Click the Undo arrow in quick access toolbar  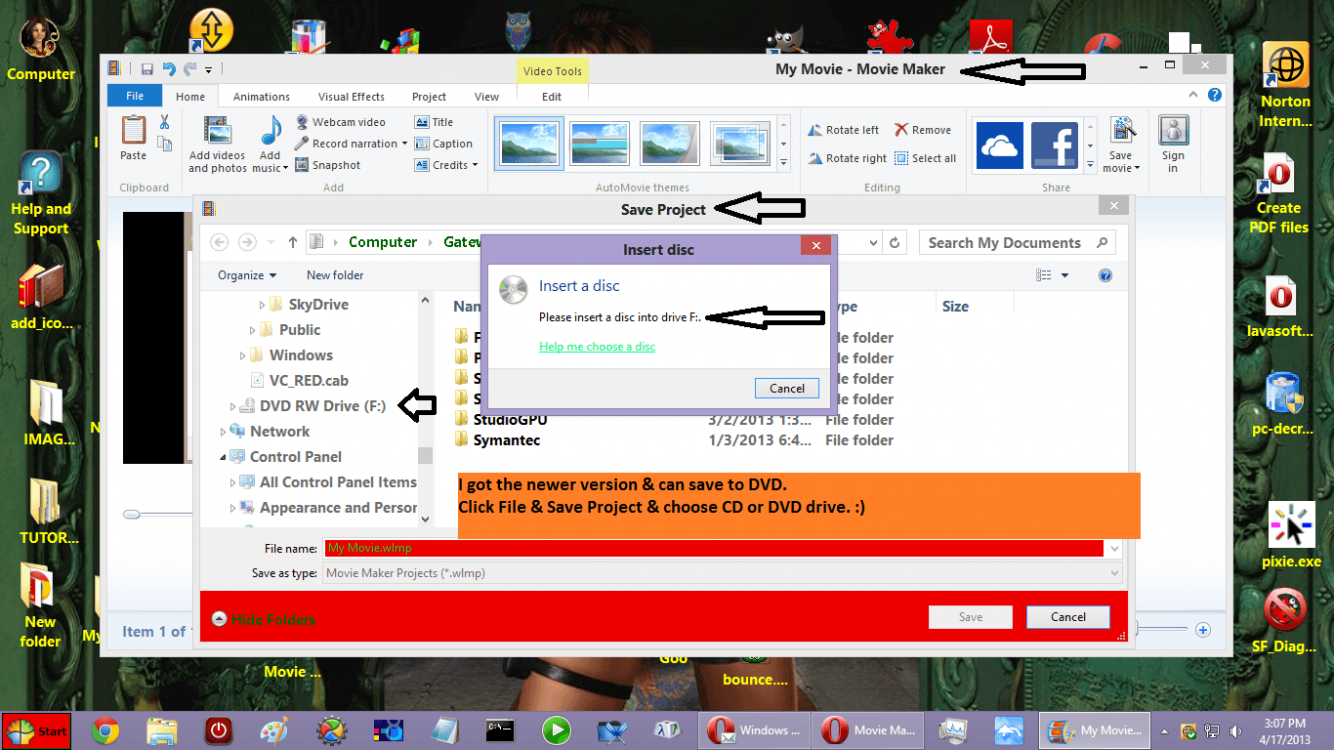point(168,69)
